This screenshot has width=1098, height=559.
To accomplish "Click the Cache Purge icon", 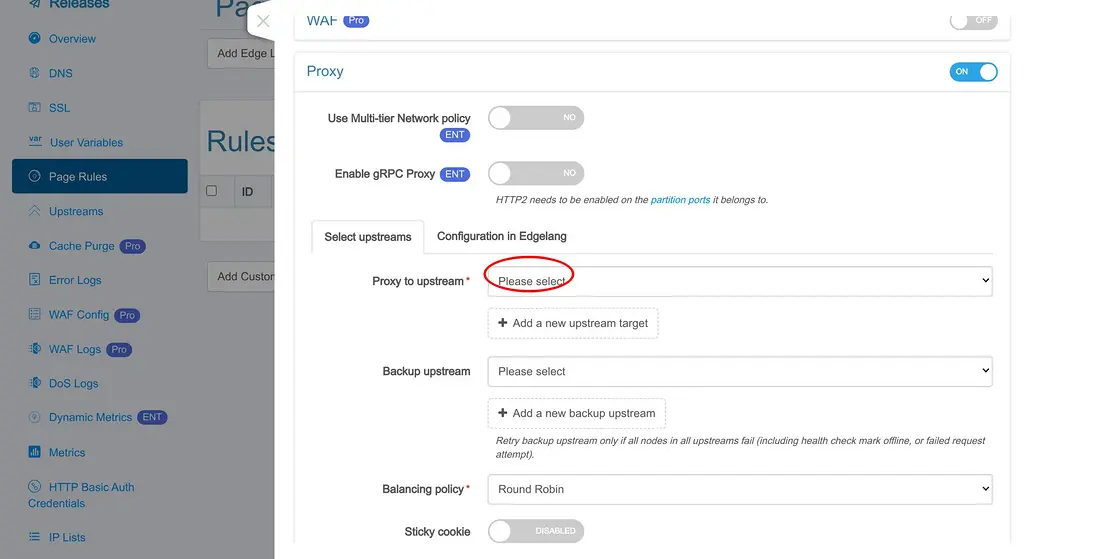I will pos(35,246).
